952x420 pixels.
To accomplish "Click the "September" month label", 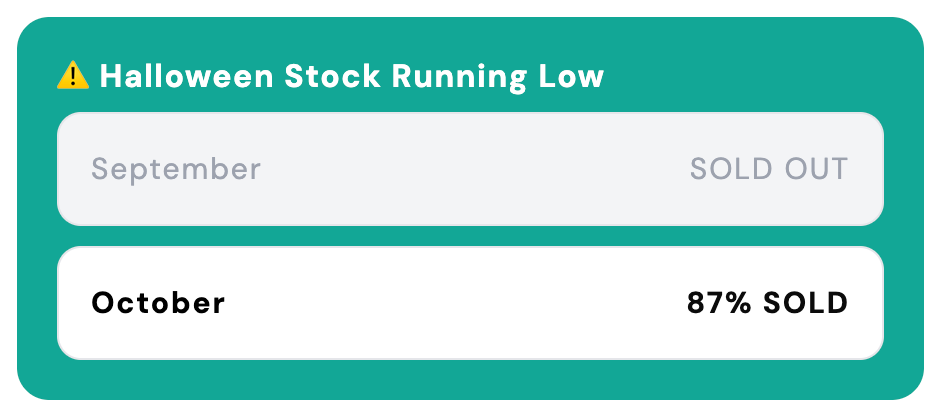I will click(176, 169).
